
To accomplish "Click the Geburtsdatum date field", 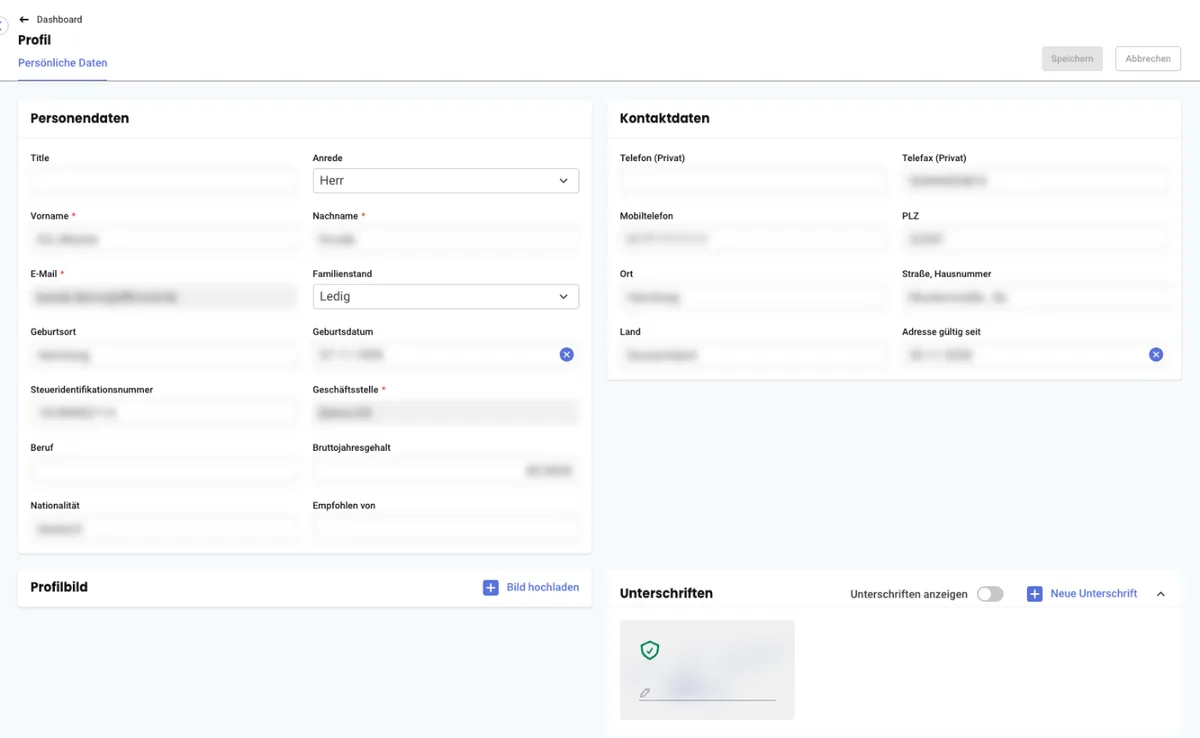I will tap(446, 355).
